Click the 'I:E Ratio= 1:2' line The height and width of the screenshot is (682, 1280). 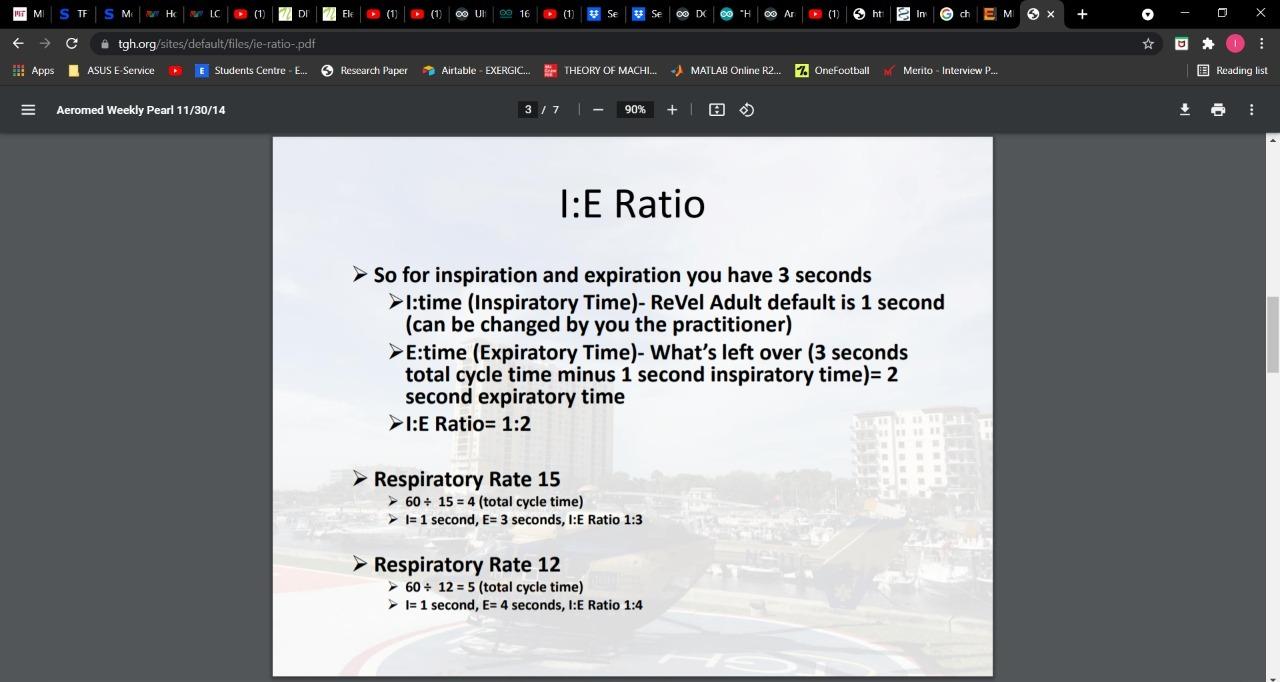click(x=468, y=423)
